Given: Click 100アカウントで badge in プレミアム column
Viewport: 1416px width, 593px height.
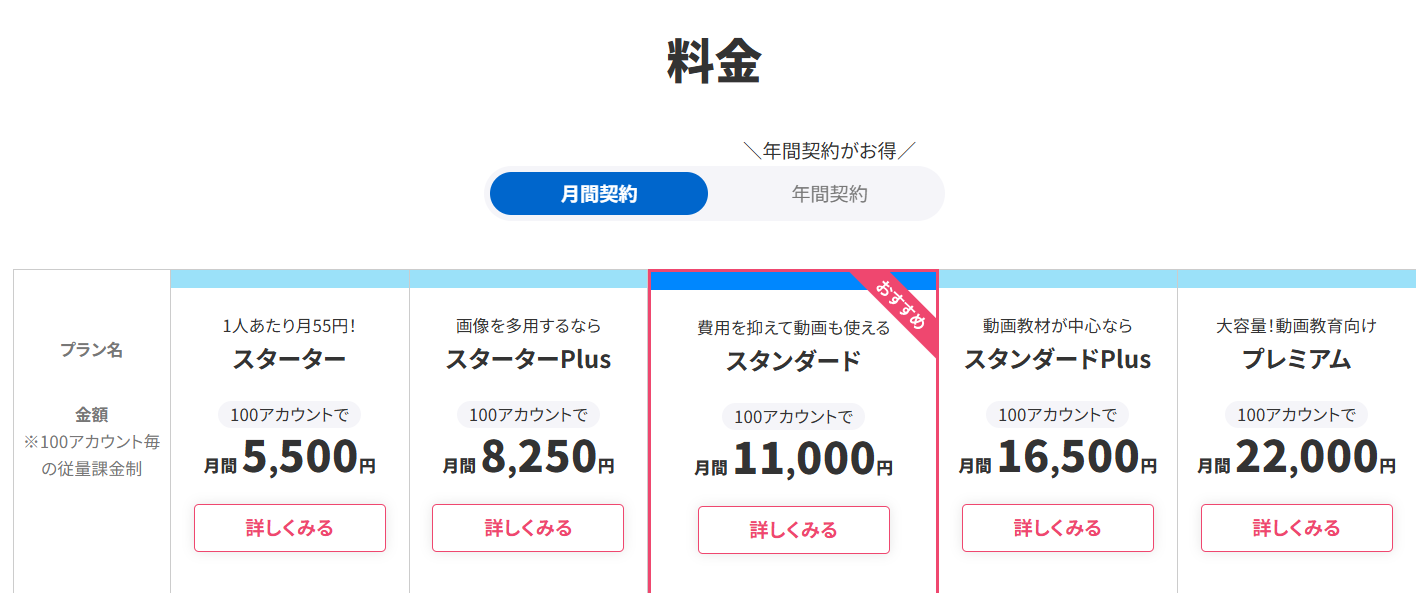Looking at the screenshot, I should coord(1297,415).
